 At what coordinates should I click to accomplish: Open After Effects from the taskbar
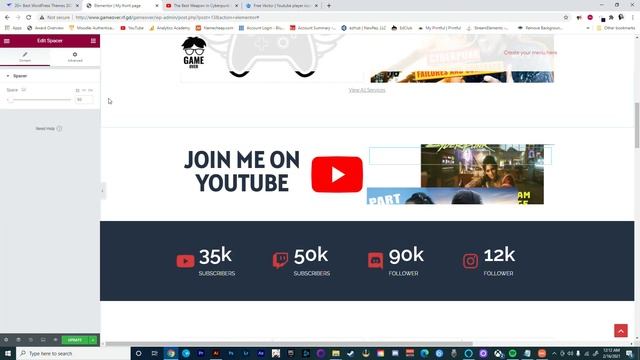(261, 353)
